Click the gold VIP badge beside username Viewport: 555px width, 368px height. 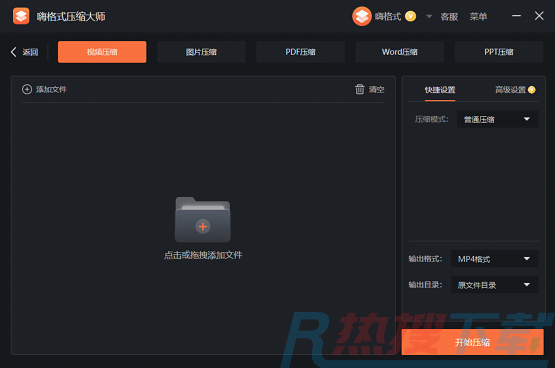pyautogui.click(x=411, y=16)
